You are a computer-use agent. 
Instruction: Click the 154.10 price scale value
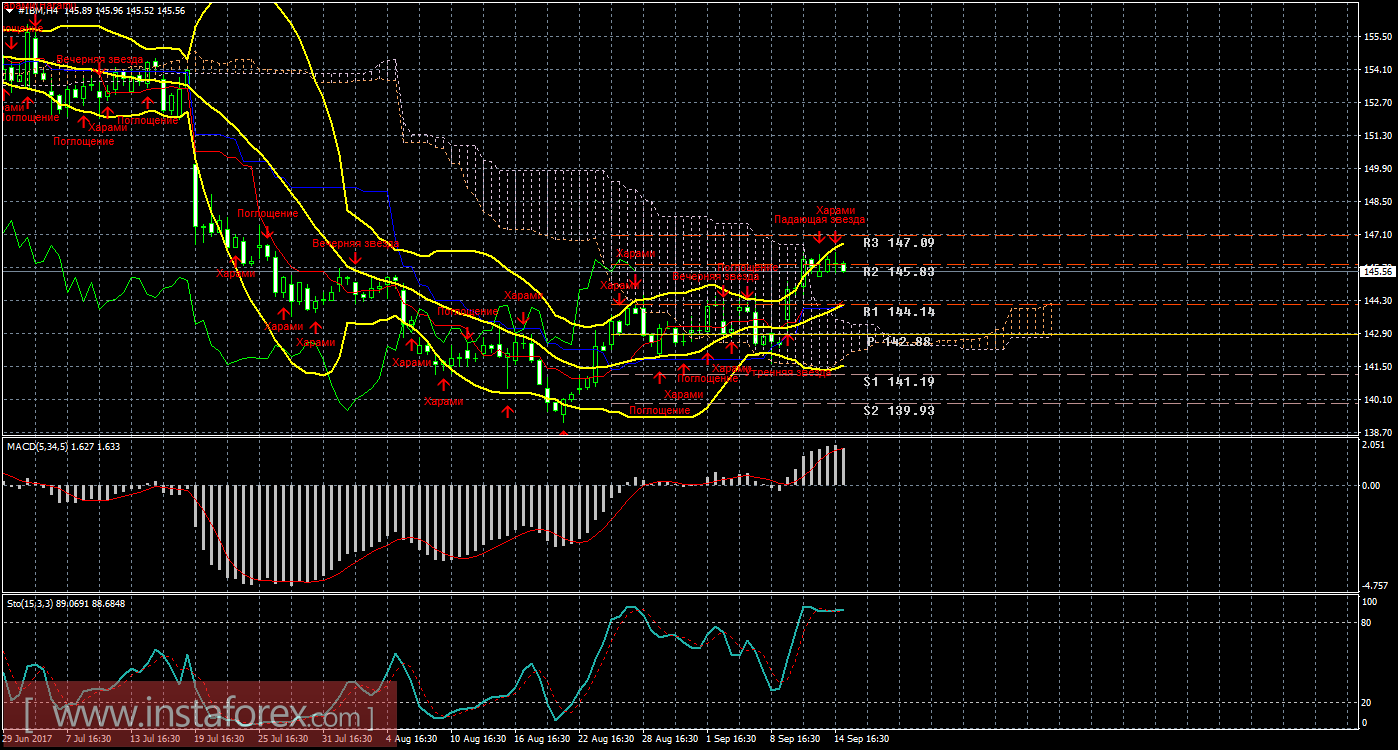1377,70
